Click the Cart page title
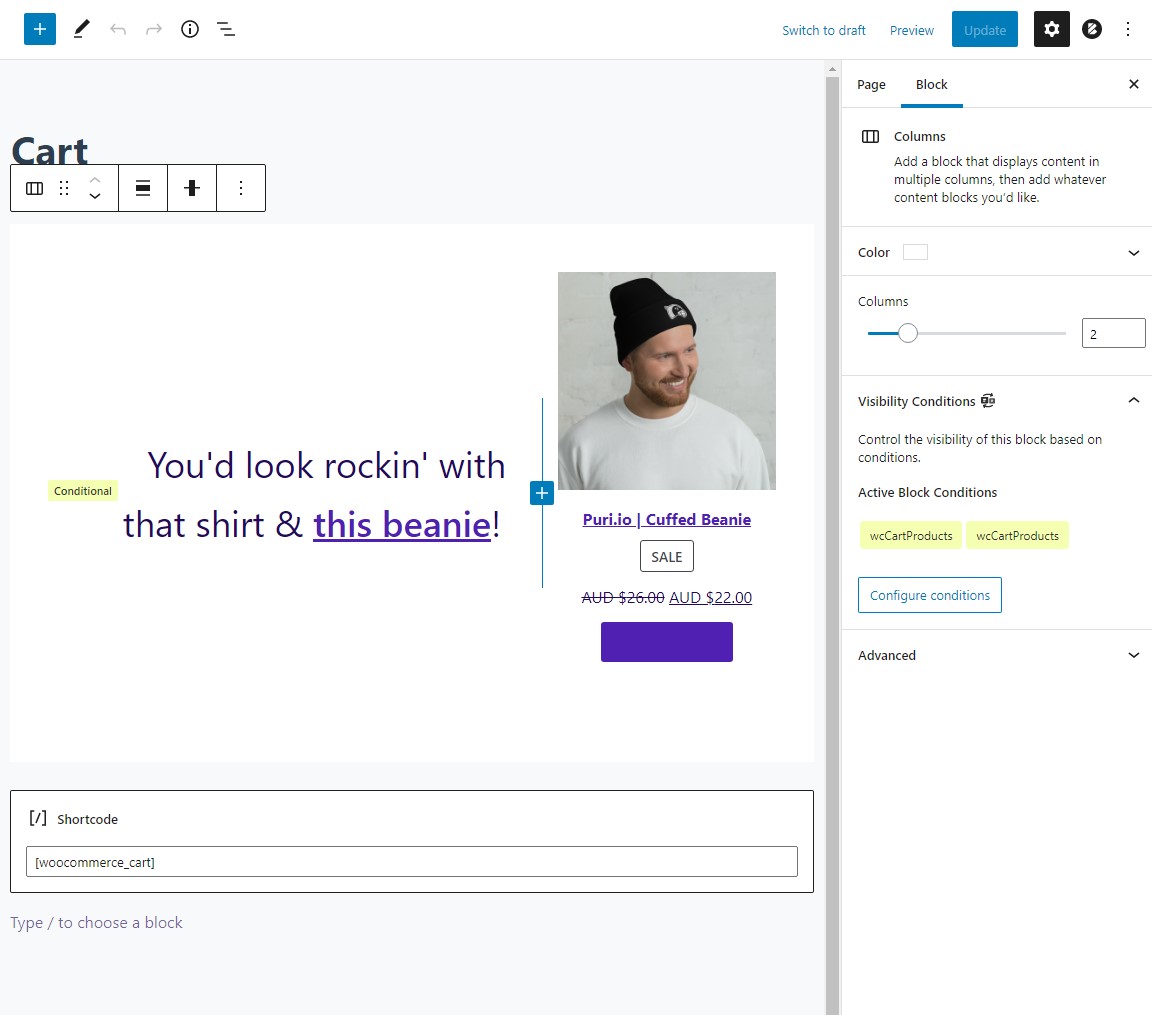The image size is (1152, 1015). (49, 150)
